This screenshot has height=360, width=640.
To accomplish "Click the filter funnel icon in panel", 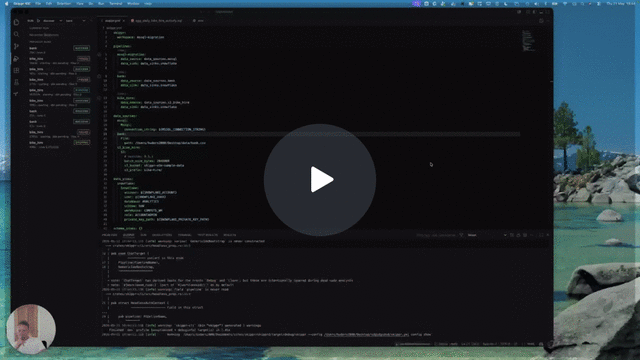I will [462, 235].
